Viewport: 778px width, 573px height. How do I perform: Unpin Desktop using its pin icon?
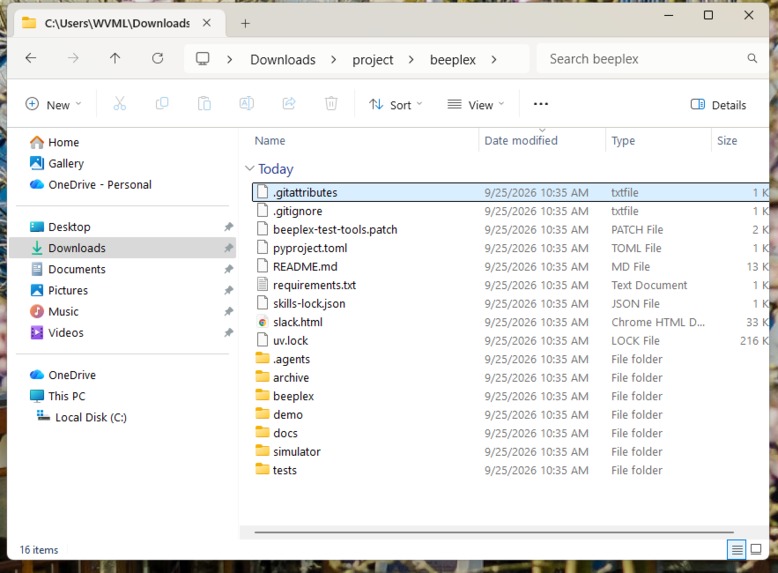(228, 227)
